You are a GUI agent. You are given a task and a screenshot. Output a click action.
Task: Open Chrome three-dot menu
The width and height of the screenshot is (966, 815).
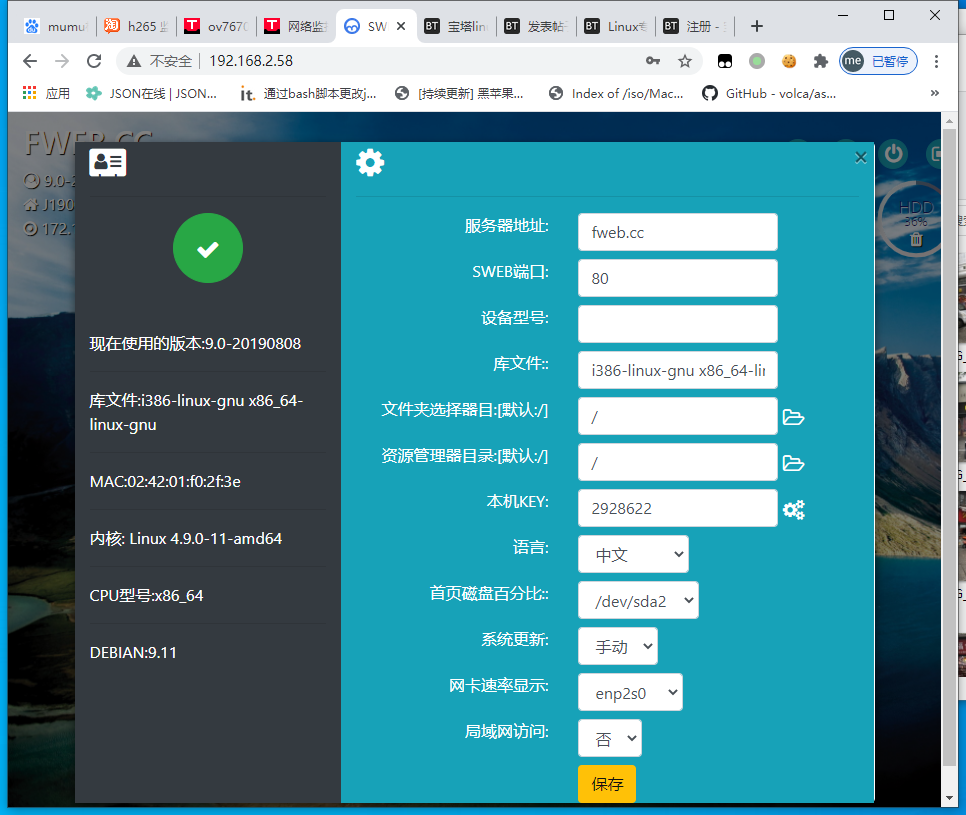point(936,61)
